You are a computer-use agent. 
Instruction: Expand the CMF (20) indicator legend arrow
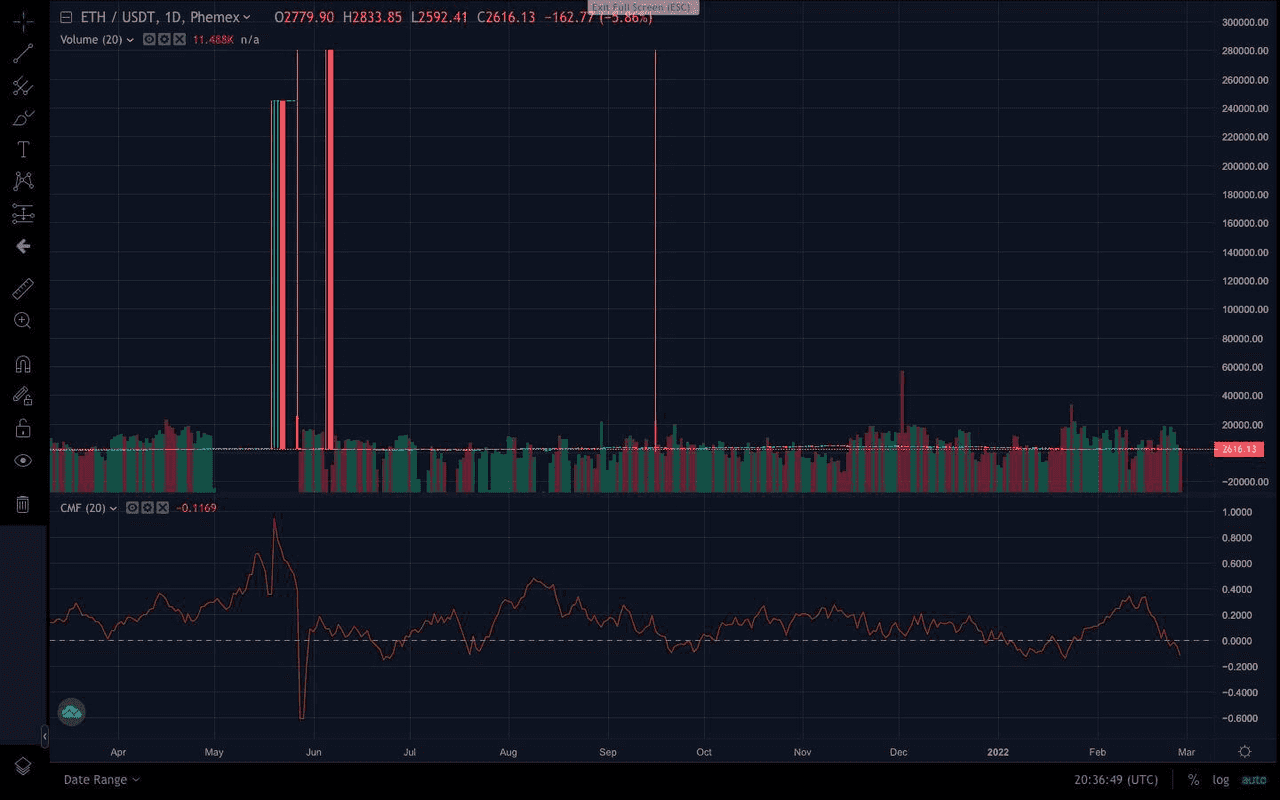pos(113,508)
